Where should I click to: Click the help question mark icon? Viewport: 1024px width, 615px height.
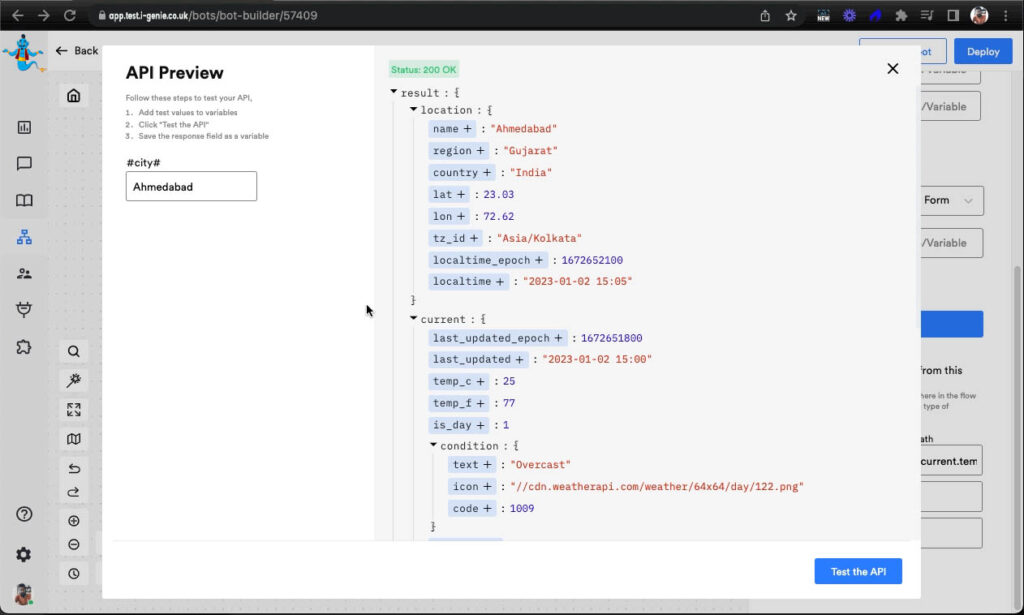click(24, 515)
